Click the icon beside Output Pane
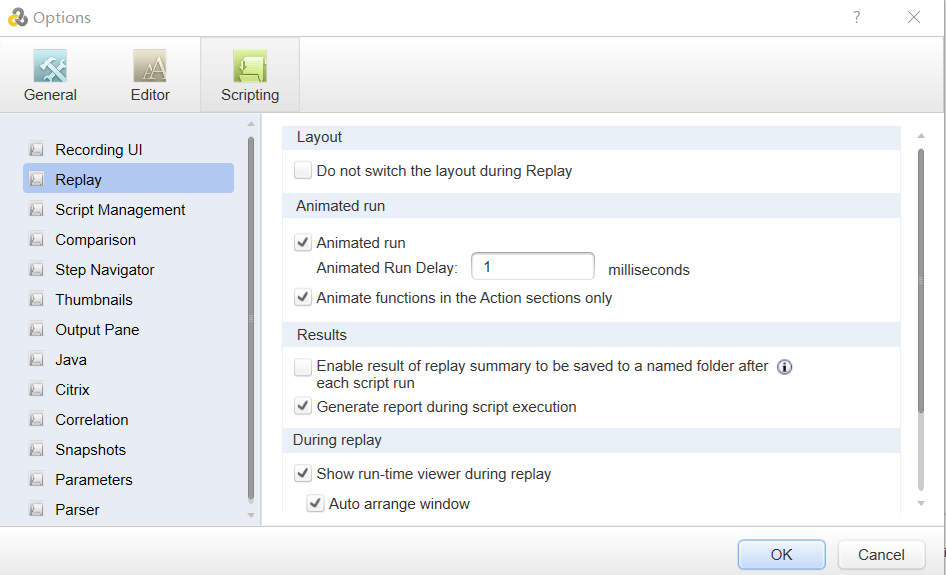The height and width of the screenshot is (575, 946). point(36,329)
